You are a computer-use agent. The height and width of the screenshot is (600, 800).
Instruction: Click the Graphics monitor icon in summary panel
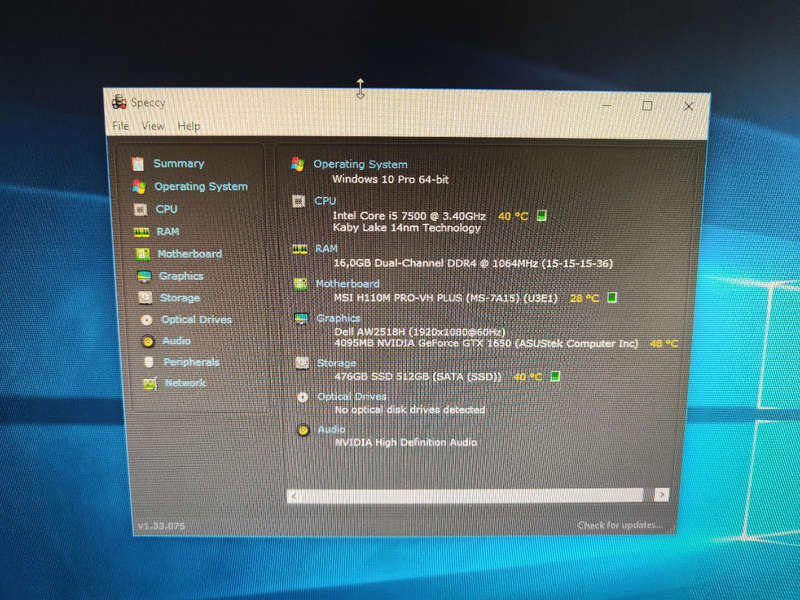302,319
